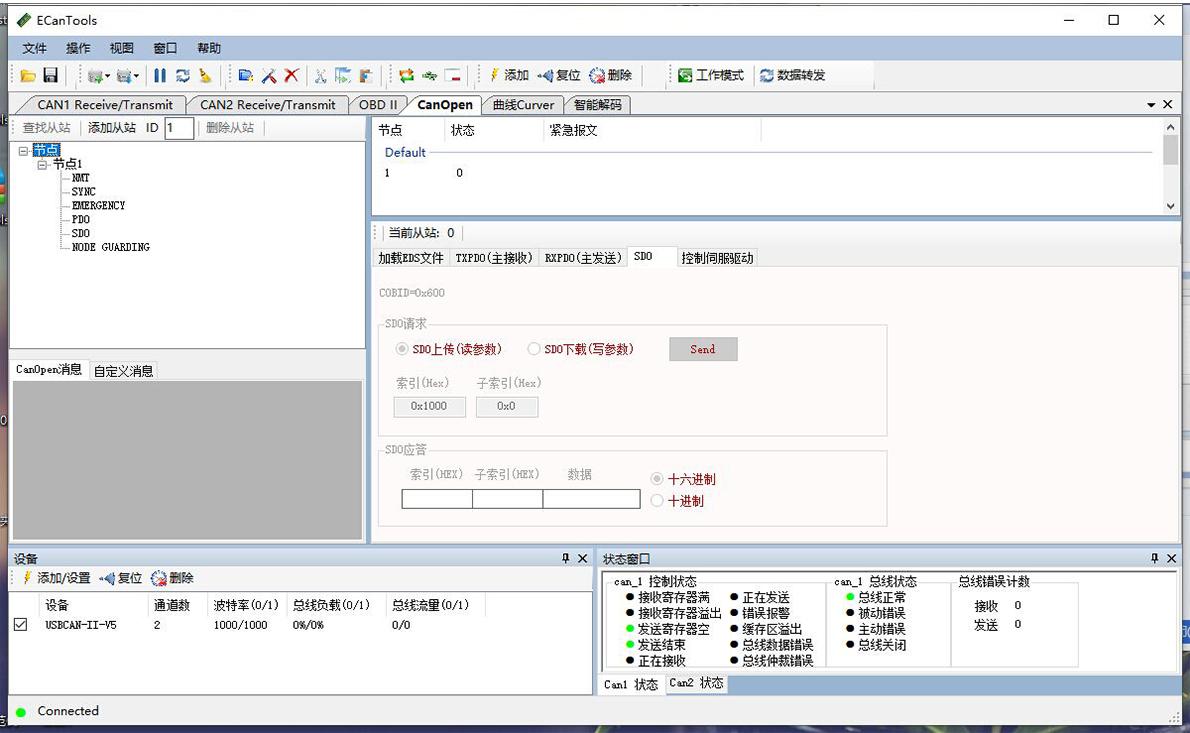The width and height of the screenshot is (1190, 733).
Task: Toggle the USBCAN-II-V5 device checkbox
Action: 21,624
